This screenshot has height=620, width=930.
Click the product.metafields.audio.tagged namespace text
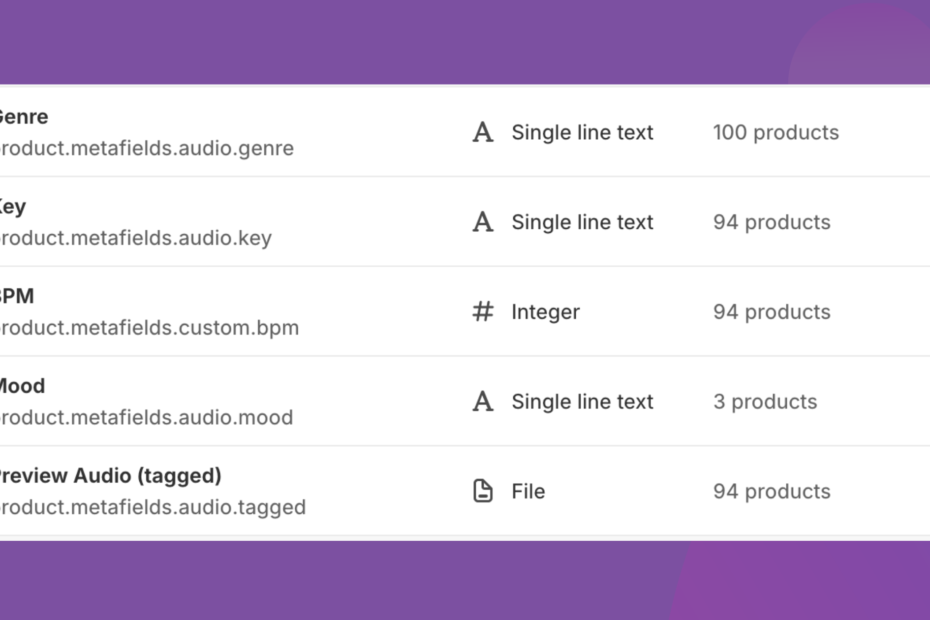tap(152, 508)
